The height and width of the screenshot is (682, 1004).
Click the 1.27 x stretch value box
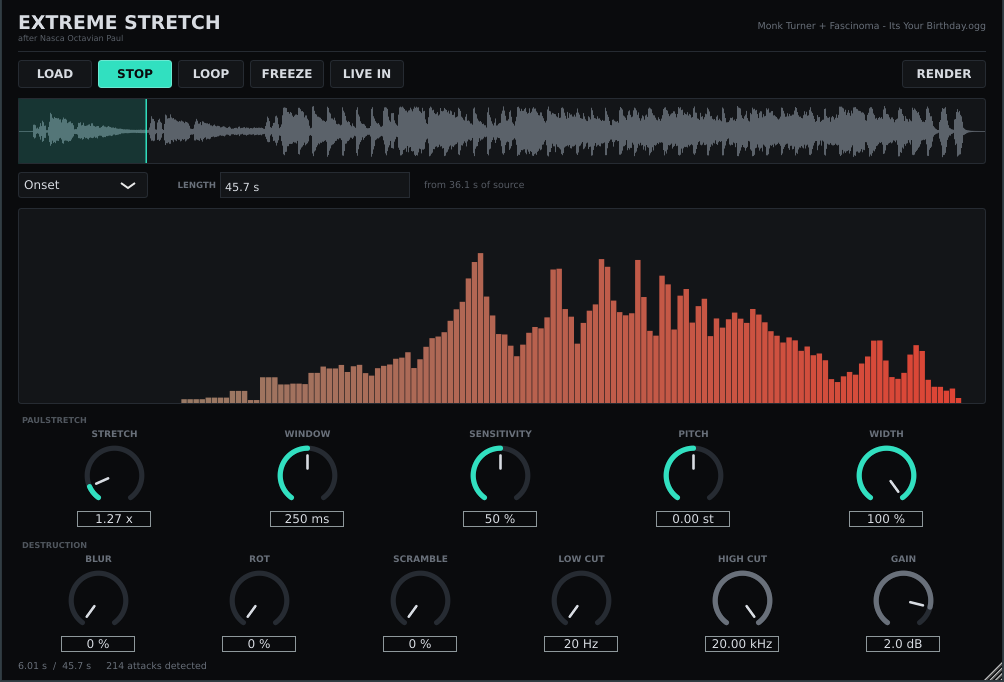click(x=114, y=519)
